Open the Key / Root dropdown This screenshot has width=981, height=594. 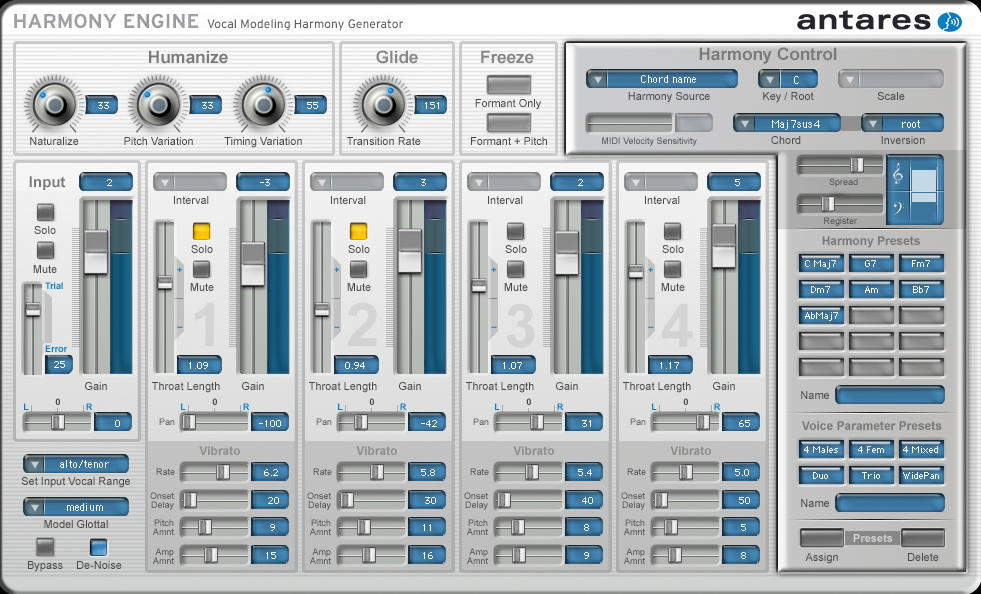[x=788, y=79]
